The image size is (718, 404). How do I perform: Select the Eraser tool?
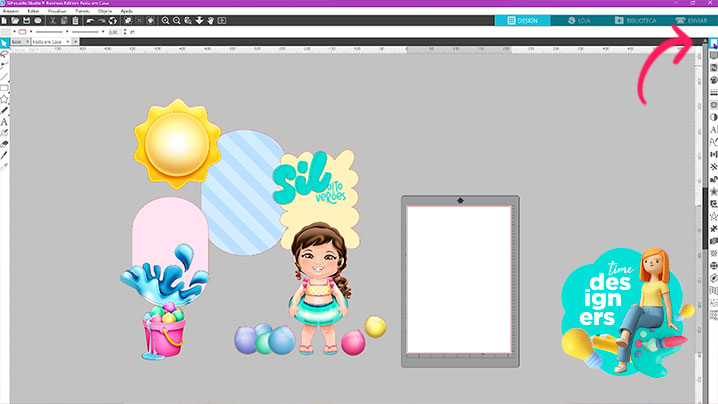(5, 144)
